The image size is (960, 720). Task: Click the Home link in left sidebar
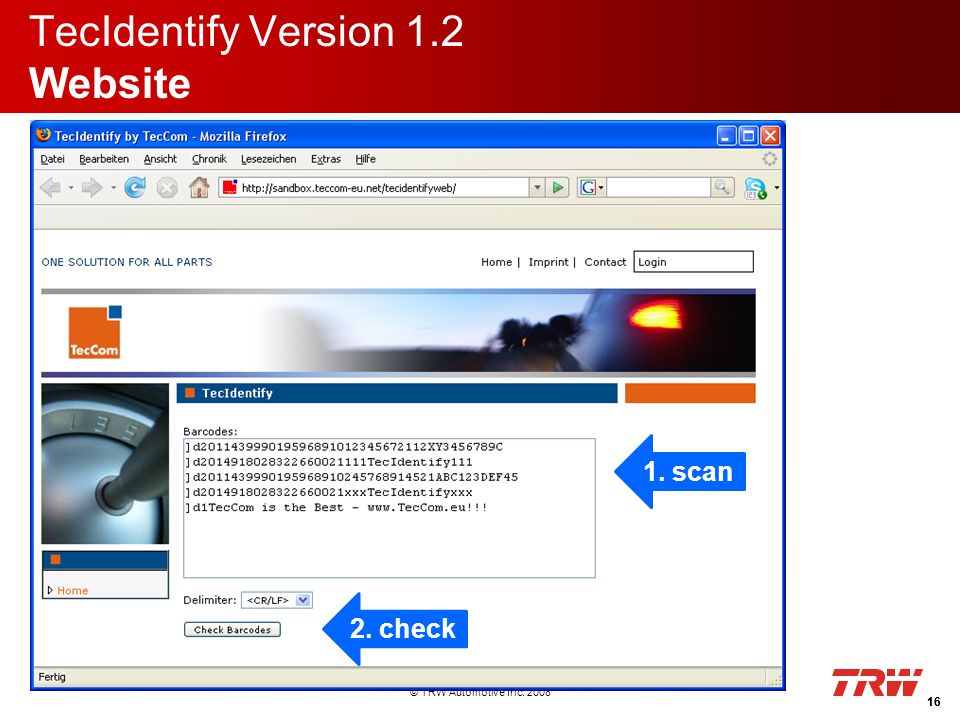73,591
